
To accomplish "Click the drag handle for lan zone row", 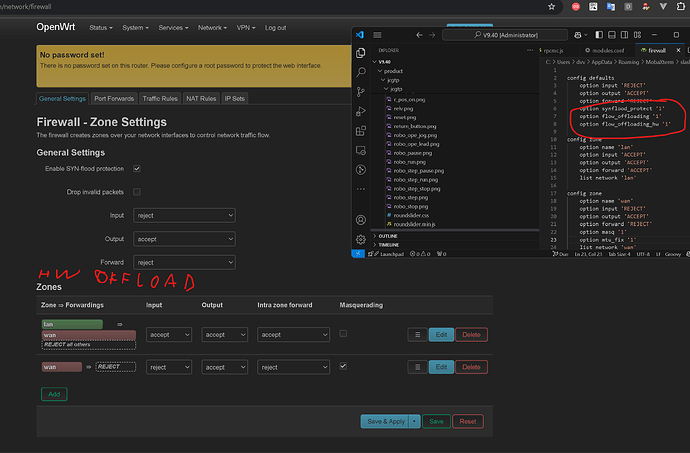I will 418,335.
